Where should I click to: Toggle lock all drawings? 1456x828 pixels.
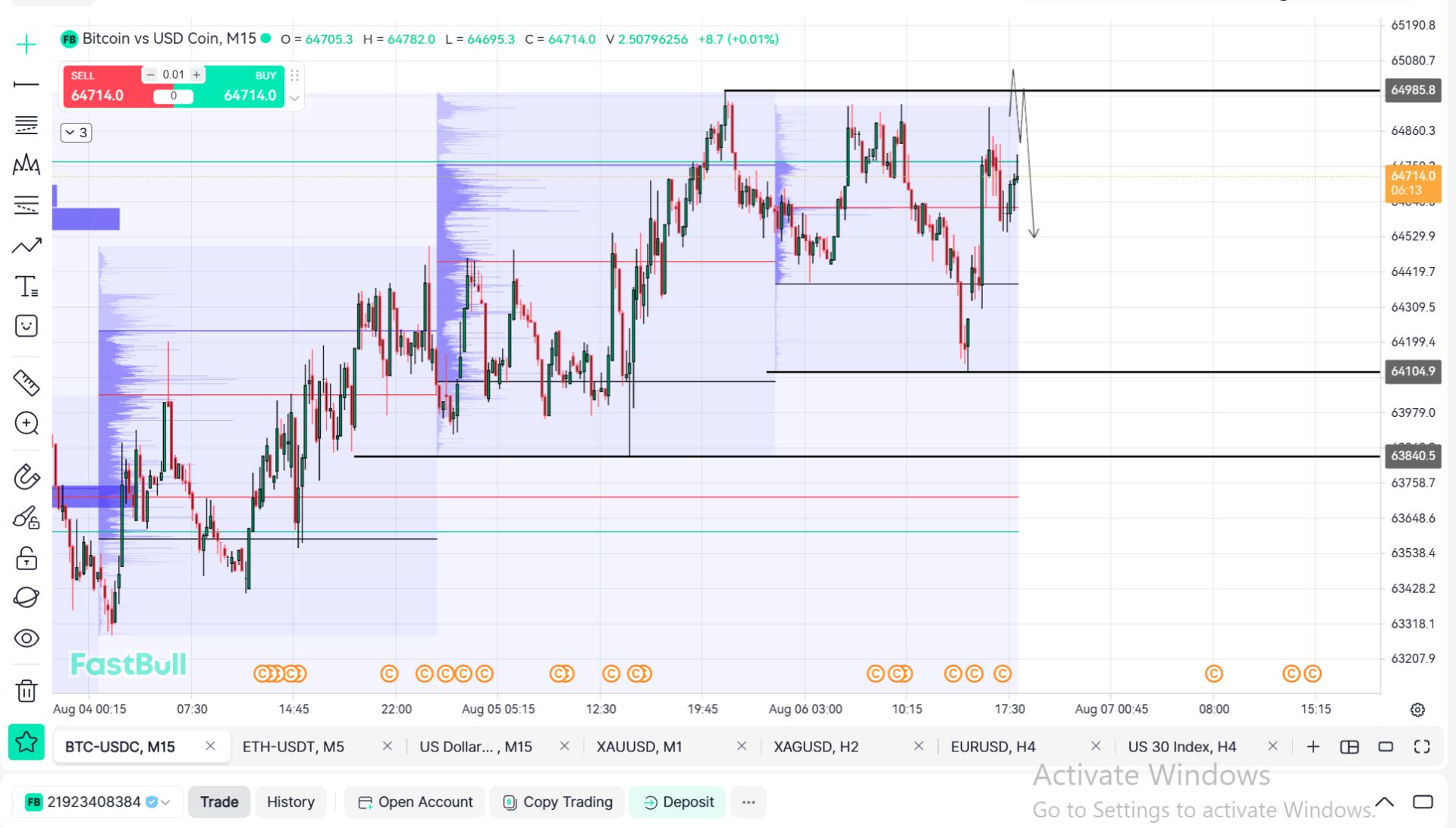[x=27, y=558]
